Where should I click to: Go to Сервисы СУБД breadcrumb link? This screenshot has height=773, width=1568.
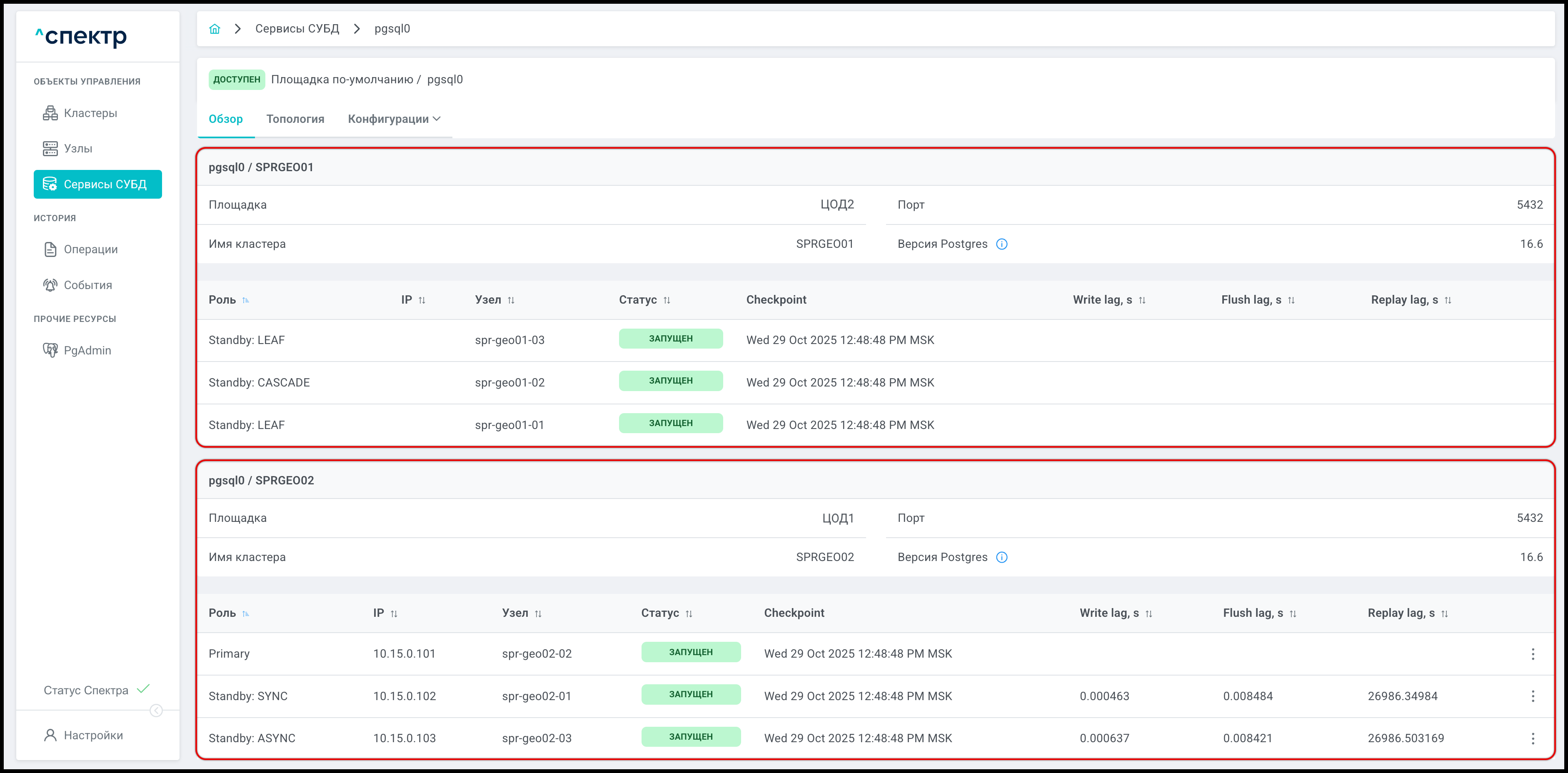point(297,29)
